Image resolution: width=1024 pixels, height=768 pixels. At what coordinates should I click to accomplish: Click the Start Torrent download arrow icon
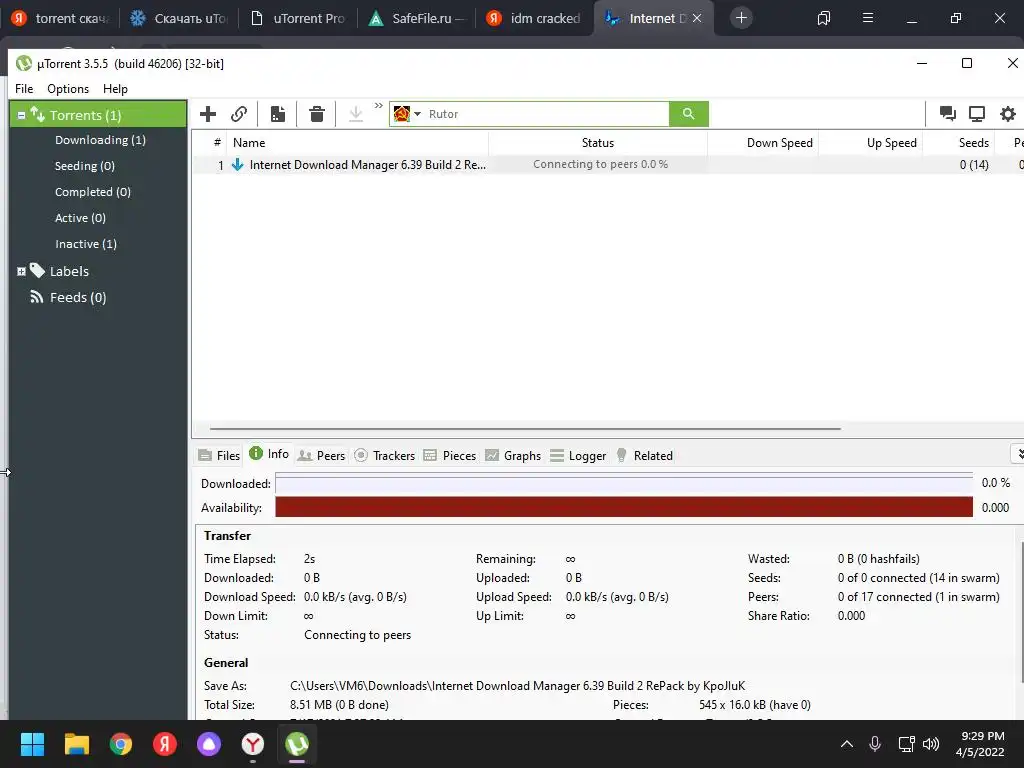pos(356,114)
